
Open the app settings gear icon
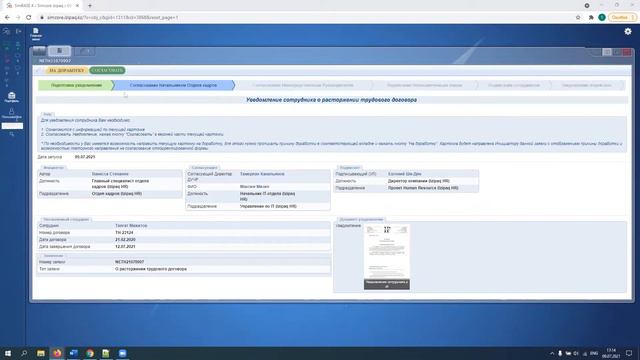click(628, 31)
